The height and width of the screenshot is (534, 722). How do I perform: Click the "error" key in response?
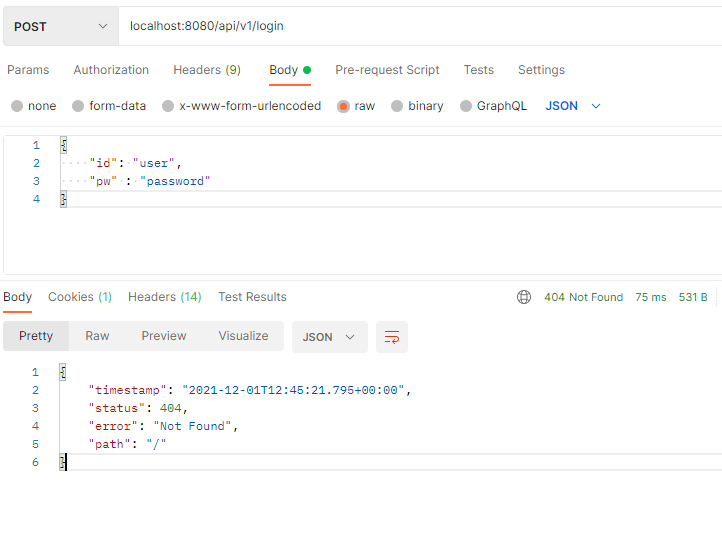[113, 426]
